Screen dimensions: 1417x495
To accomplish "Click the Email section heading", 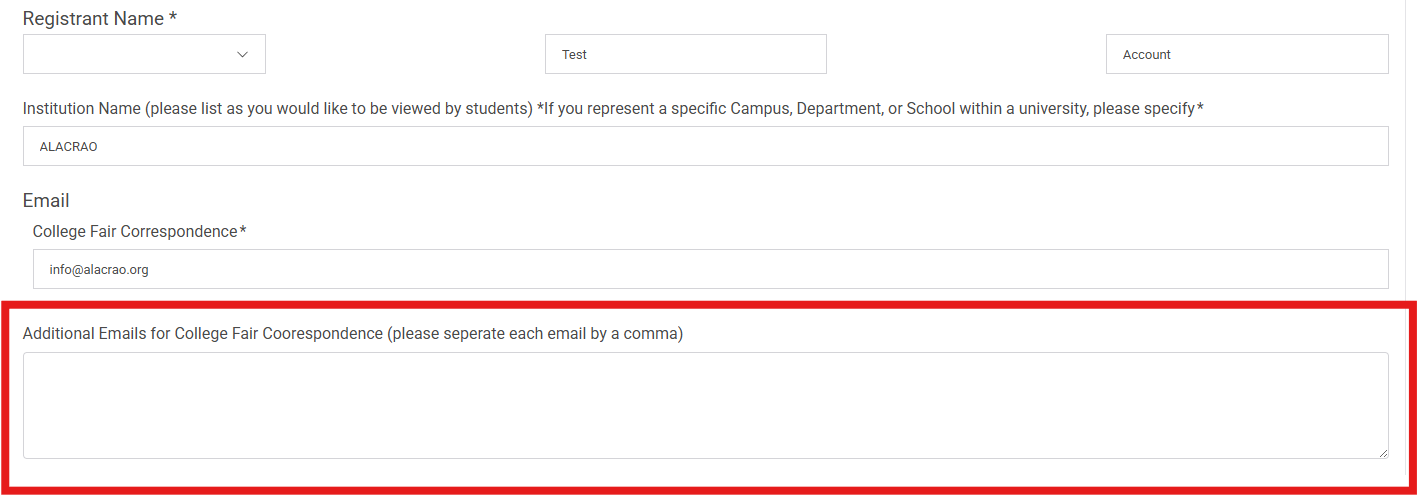I will coord(46,200).
